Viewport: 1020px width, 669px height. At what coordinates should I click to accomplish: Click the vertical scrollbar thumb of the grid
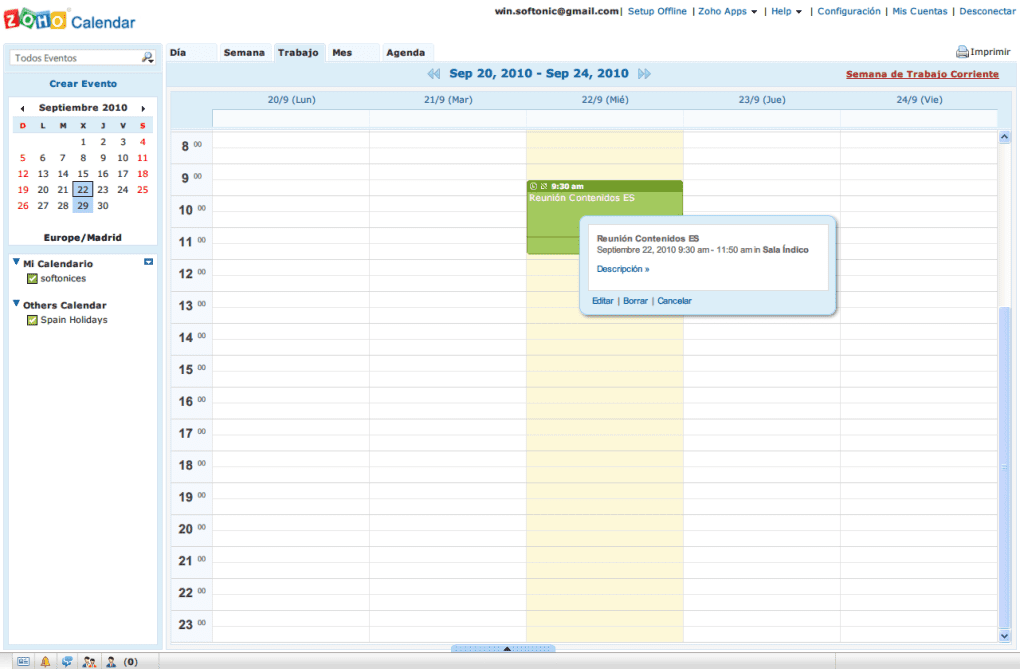coord(1004,466)
